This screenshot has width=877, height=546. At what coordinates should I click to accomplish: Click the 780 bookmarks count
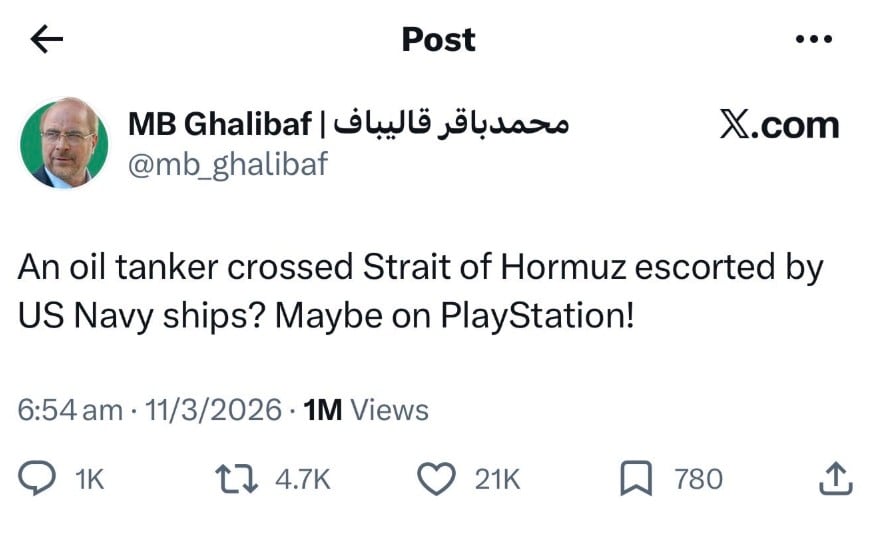698,480
